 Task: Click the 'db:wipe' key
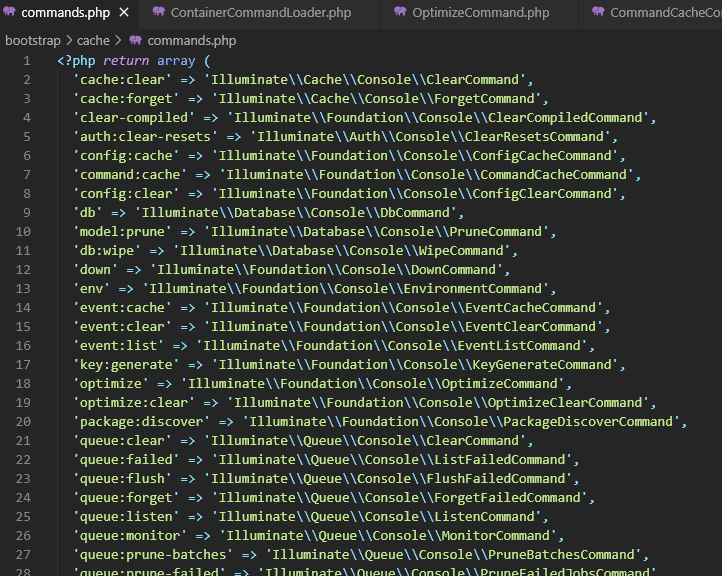[107, 251]
